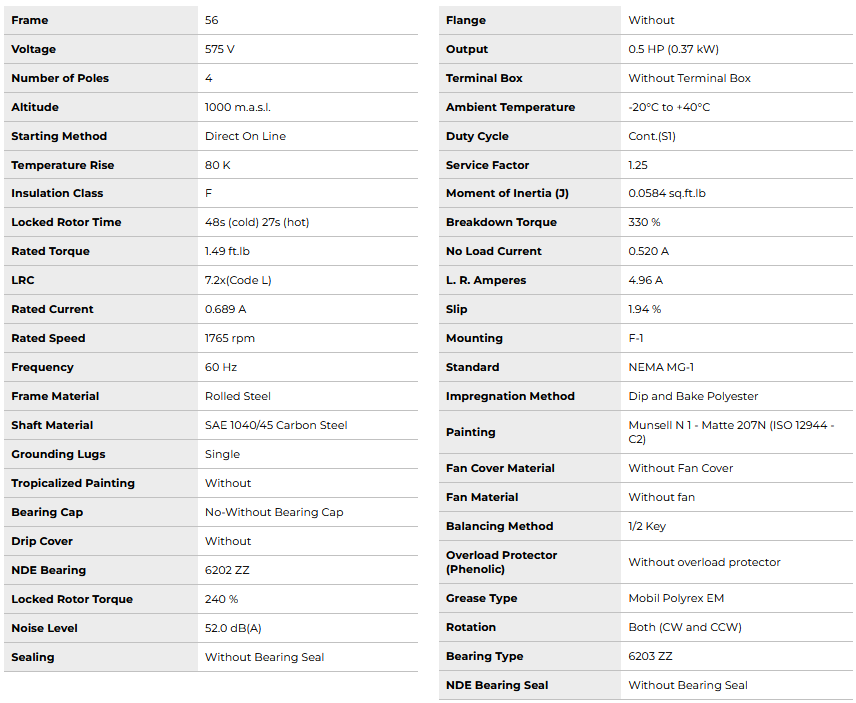
Task: Click the Output 0.5 HP (0.37 kW) value
Action: [x=673, y=49]
